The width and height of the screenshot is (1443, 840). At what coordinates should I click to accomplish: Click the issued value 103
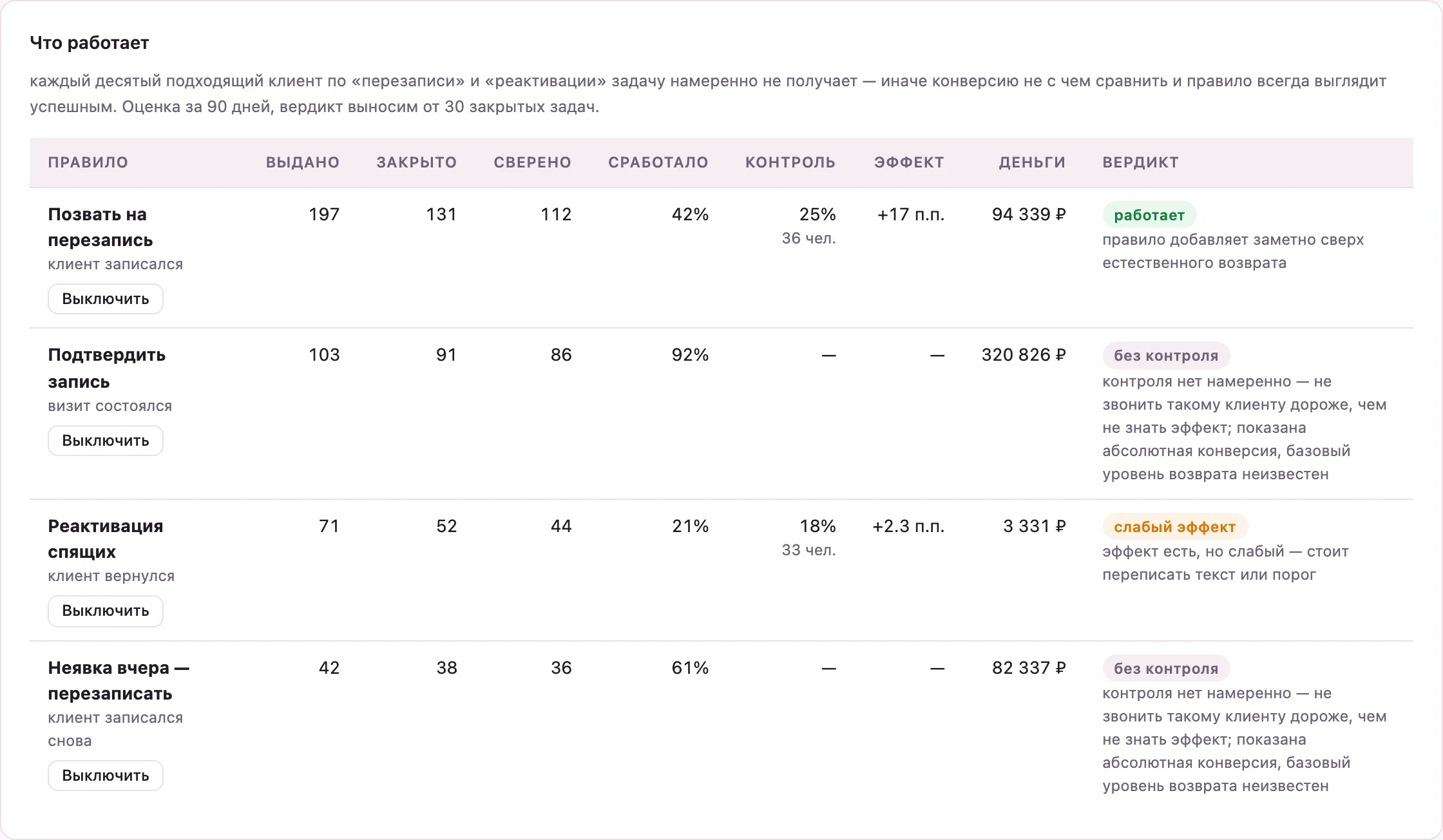click(x=324, y=355)
